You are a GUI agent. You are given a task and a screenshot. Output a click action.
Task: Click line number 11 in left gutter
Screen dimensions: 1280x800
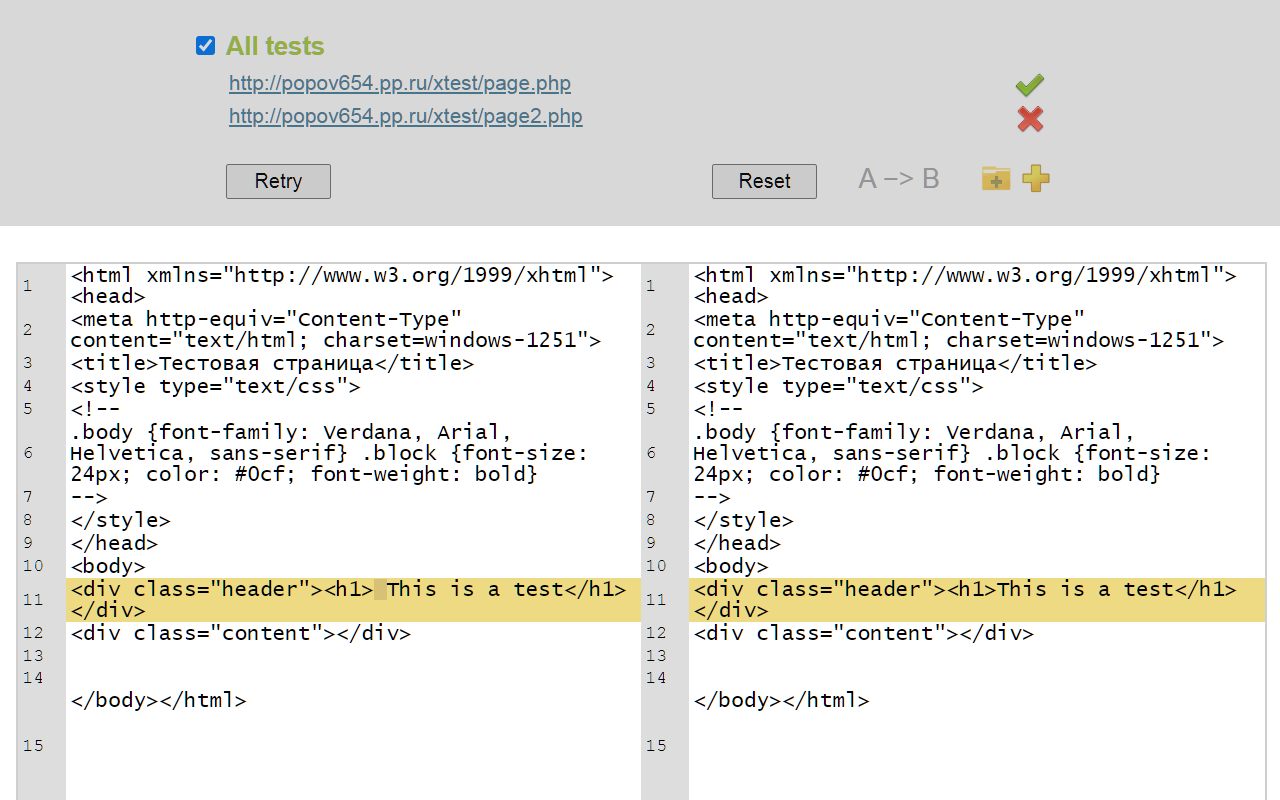point(33,600)
